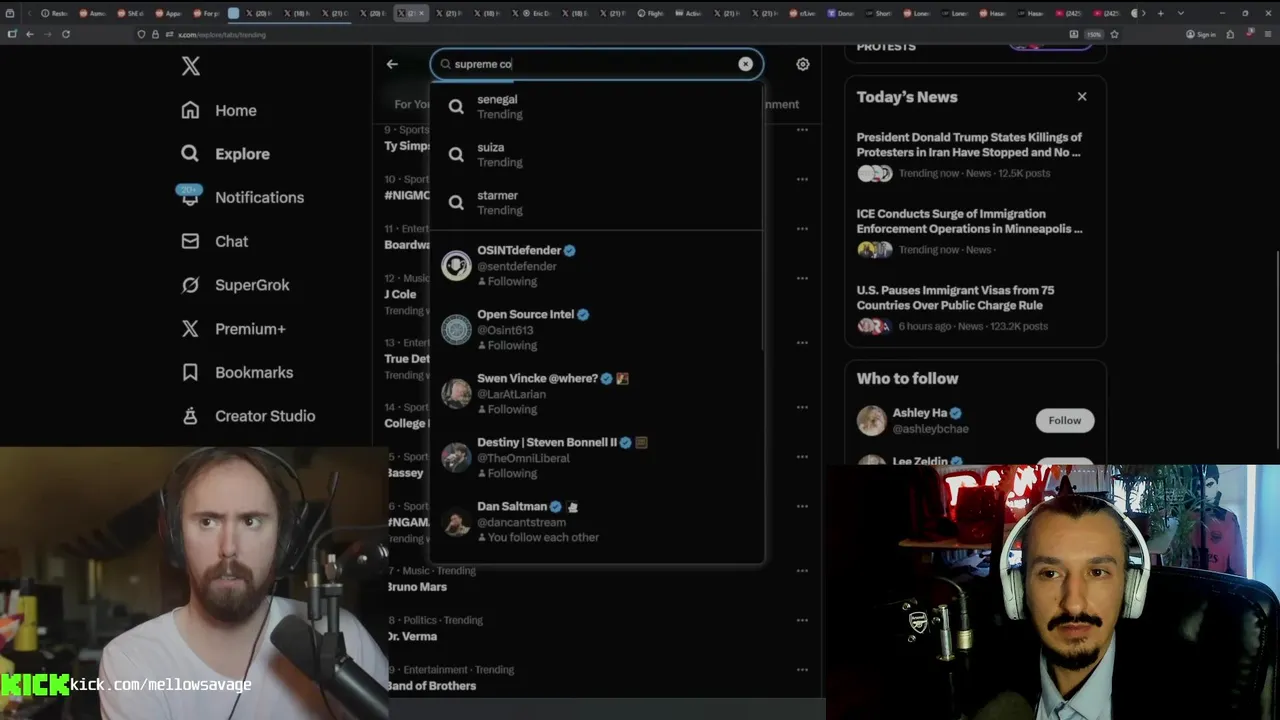Open more options for Dr. Verma trend

802,620
